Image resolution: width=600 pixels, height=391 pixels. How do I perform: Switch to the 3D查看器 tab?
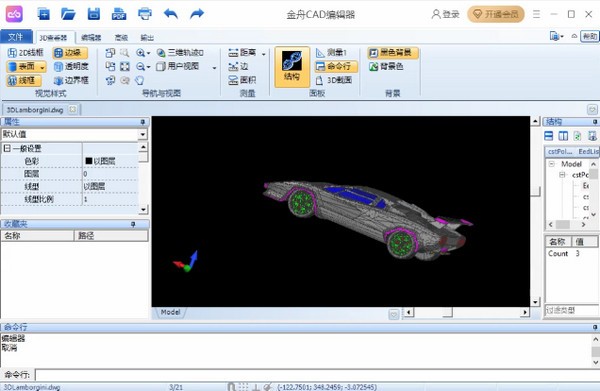click(54, 37)
